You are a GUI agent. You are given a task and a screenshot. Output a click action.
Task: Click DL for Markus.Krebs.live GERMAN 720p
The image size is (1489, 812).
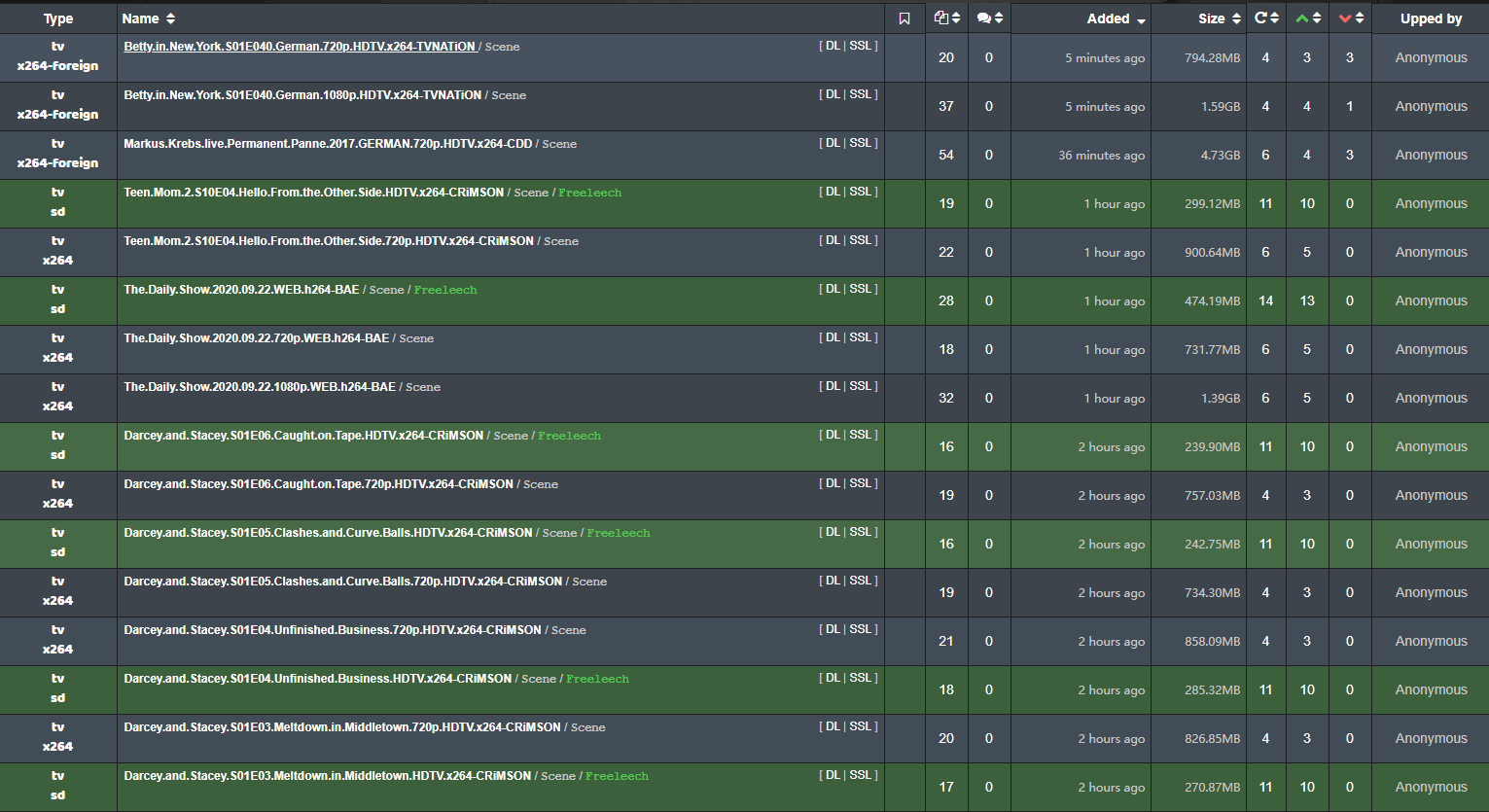pyautogui.click(x=833, y=143)
